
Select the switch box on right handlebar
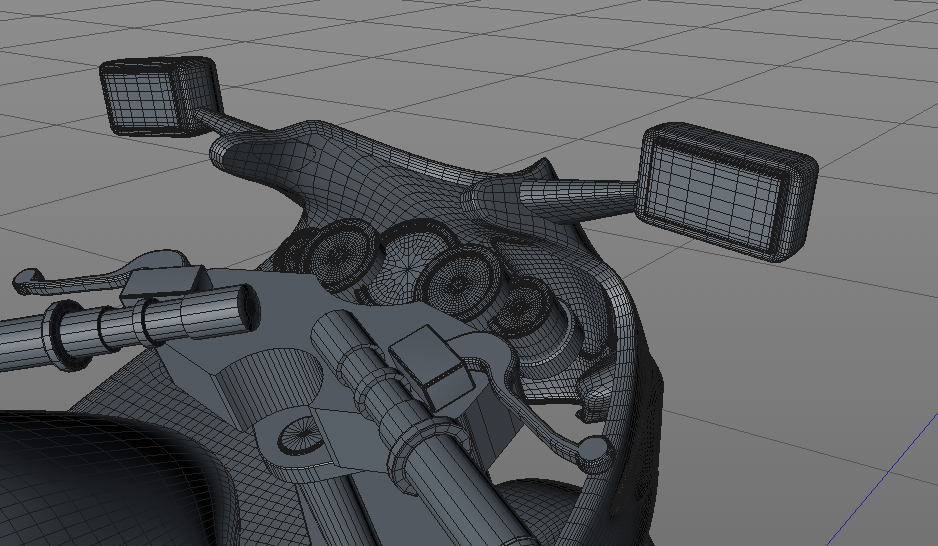click(430, 367)
